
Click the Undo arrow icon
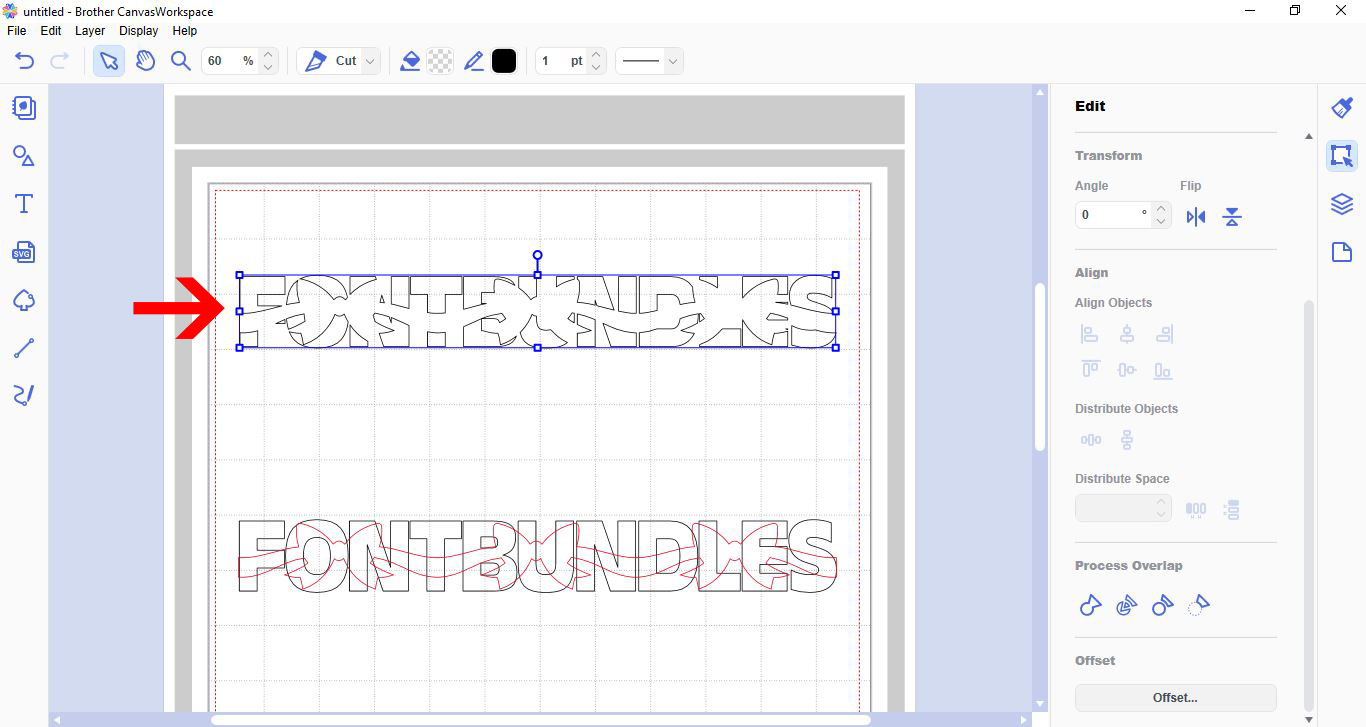(x=25, y=61)
